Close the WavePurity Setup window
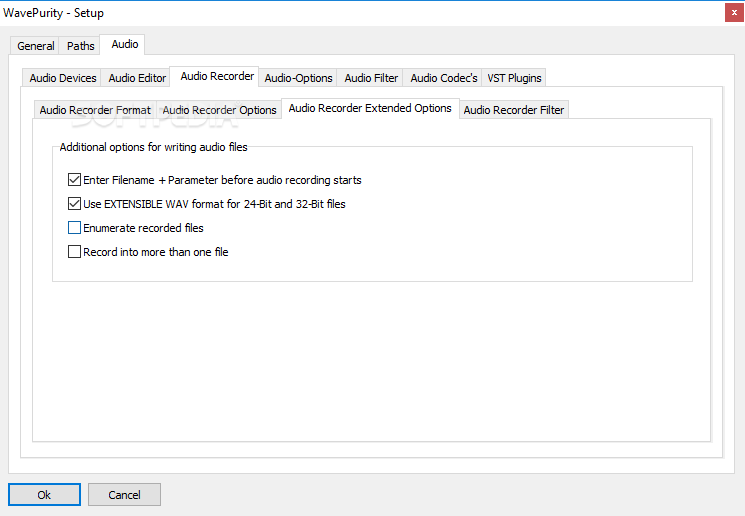Image resolution: width=745 pixels, height=516 pixels. 734,13
